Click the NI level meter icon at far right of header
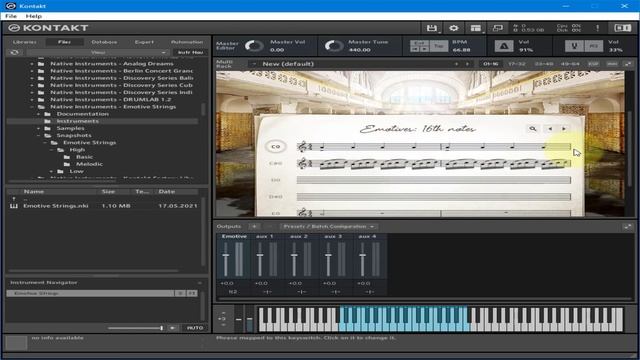The width and height of the screenshot is (640, 360). [x=622, y=28]
